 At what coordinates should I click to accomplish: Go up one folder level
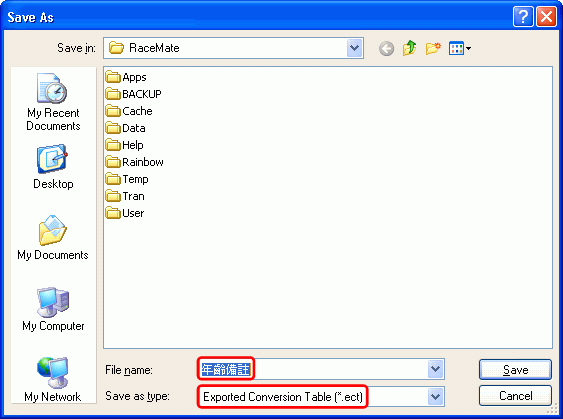[x=409, y=48]
